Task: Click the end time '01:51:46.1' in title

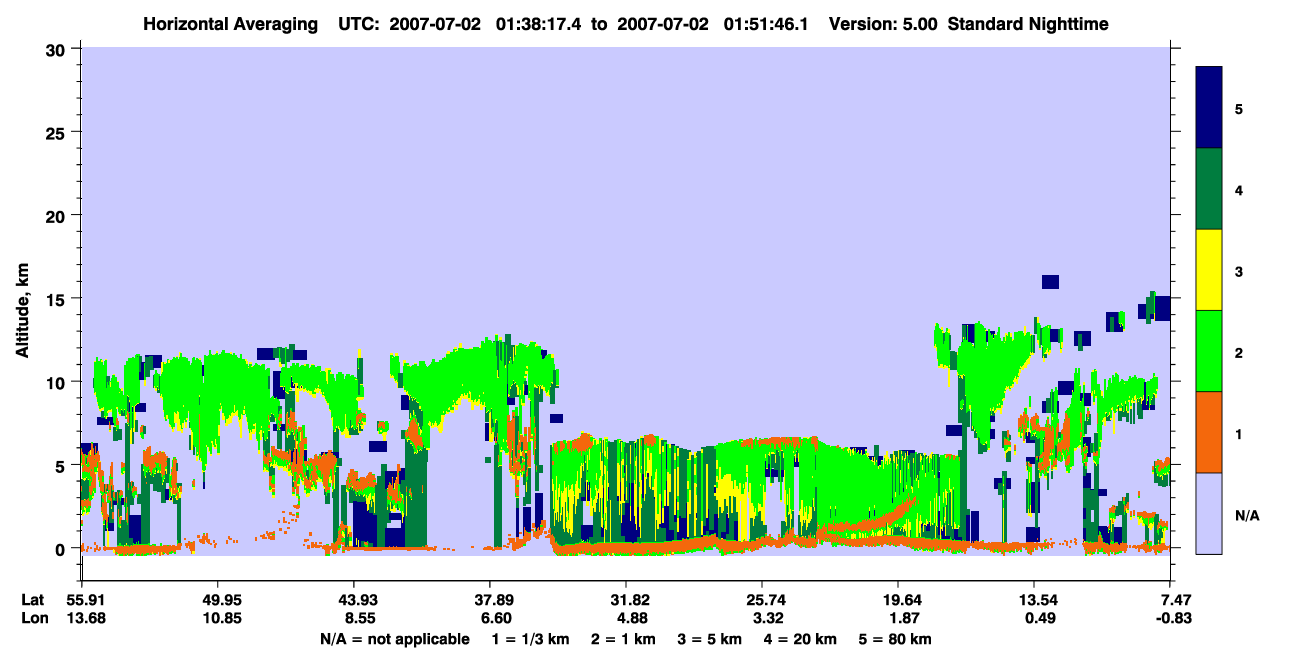Action: [764, 23]
